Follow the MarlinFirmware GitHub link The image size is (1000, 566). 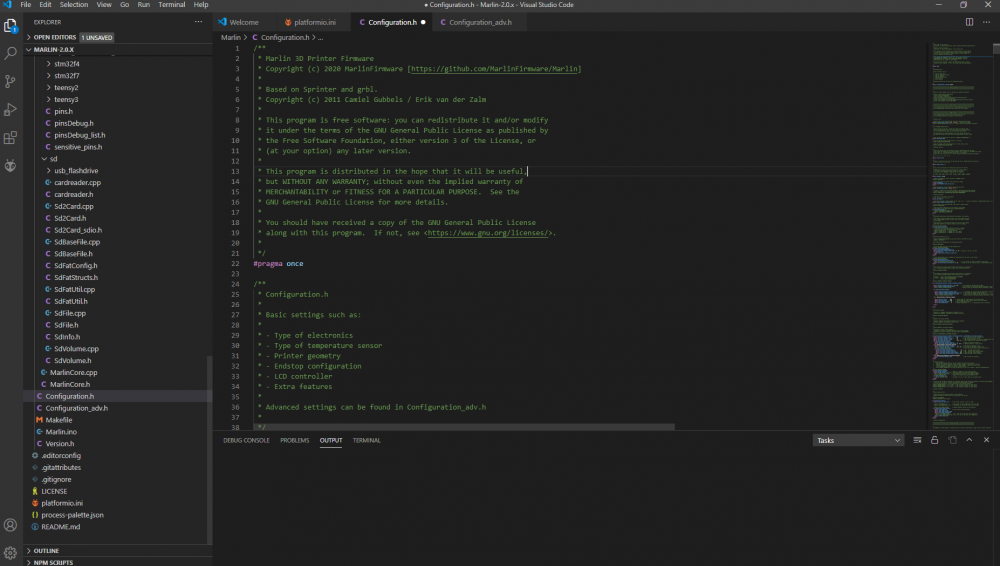tap(494, 68)
